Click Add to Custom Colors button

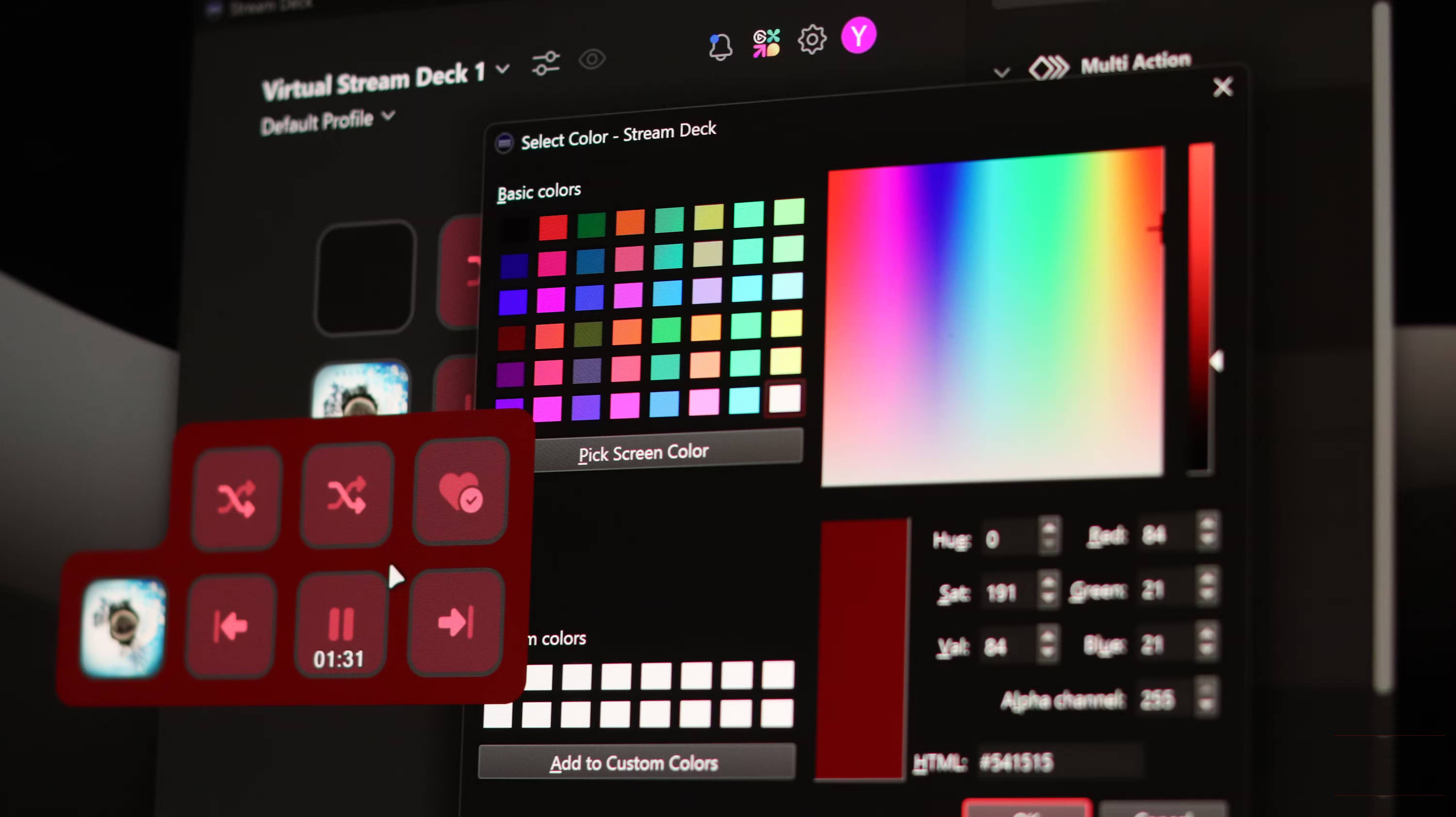[x=634, y=763]
